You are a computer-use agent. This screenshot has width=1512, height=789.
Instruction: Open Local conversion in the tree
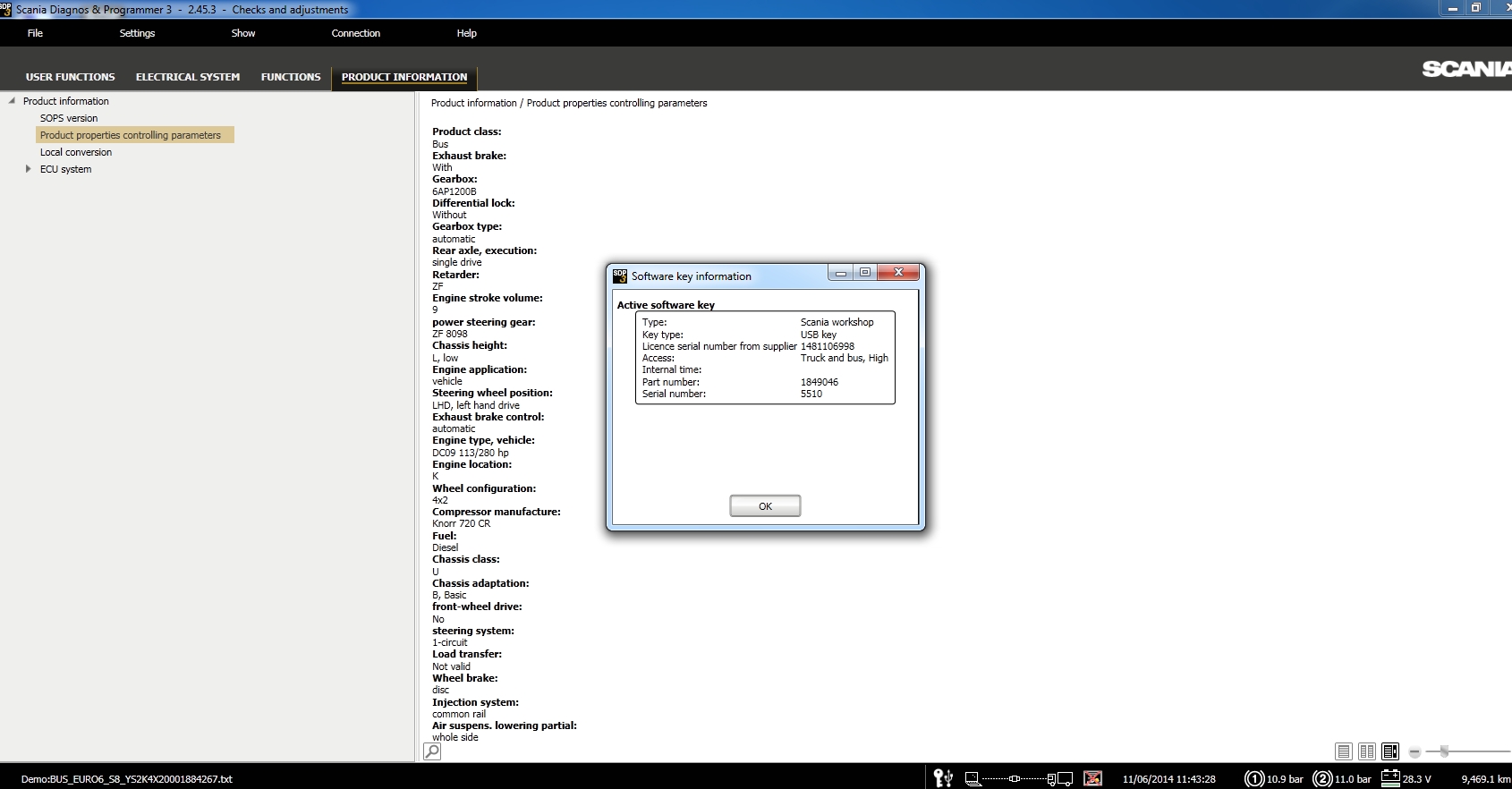[76, 152]
